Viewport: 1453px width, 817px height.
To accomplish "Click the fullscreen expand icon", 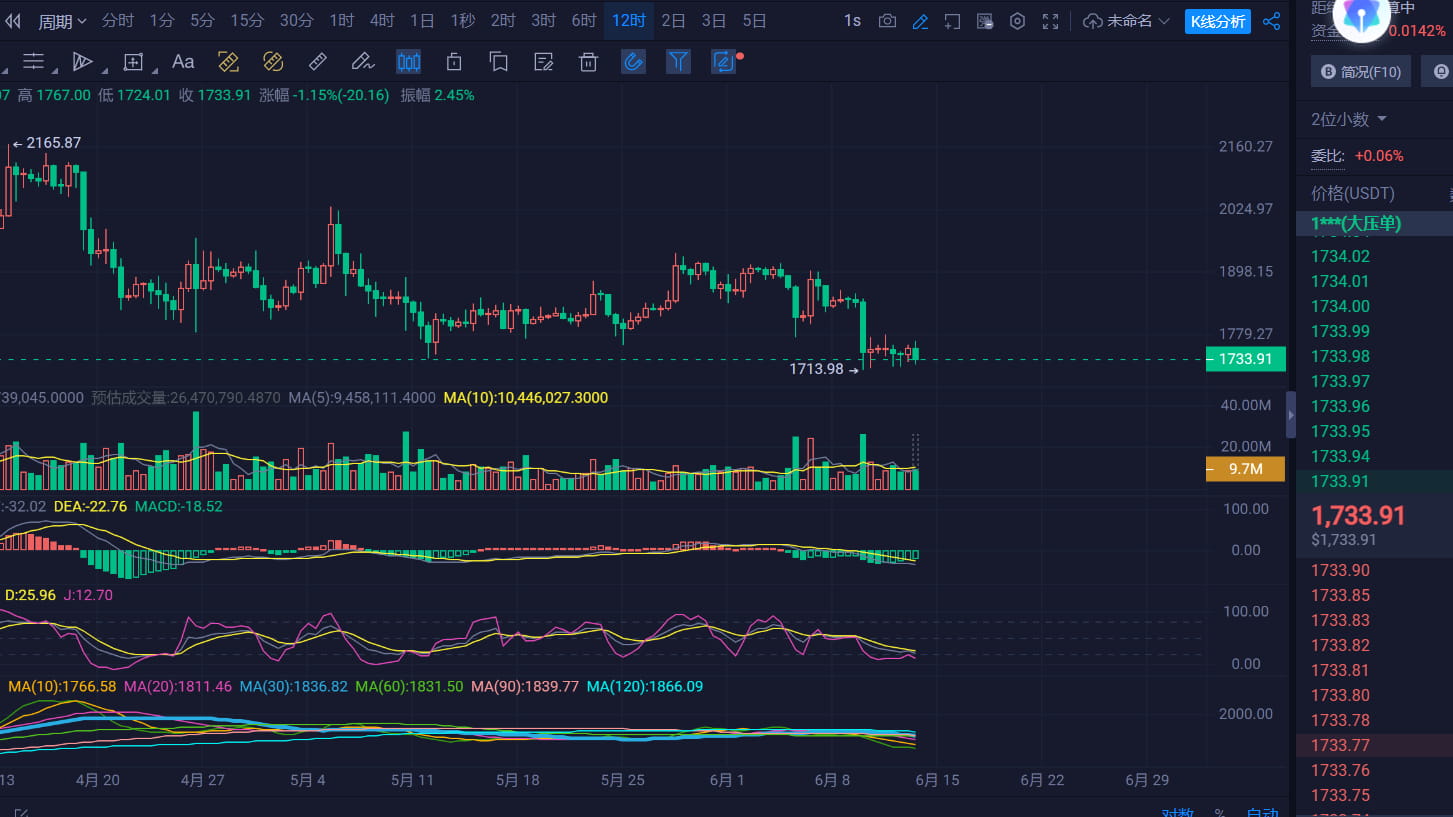I will 1051,20.
